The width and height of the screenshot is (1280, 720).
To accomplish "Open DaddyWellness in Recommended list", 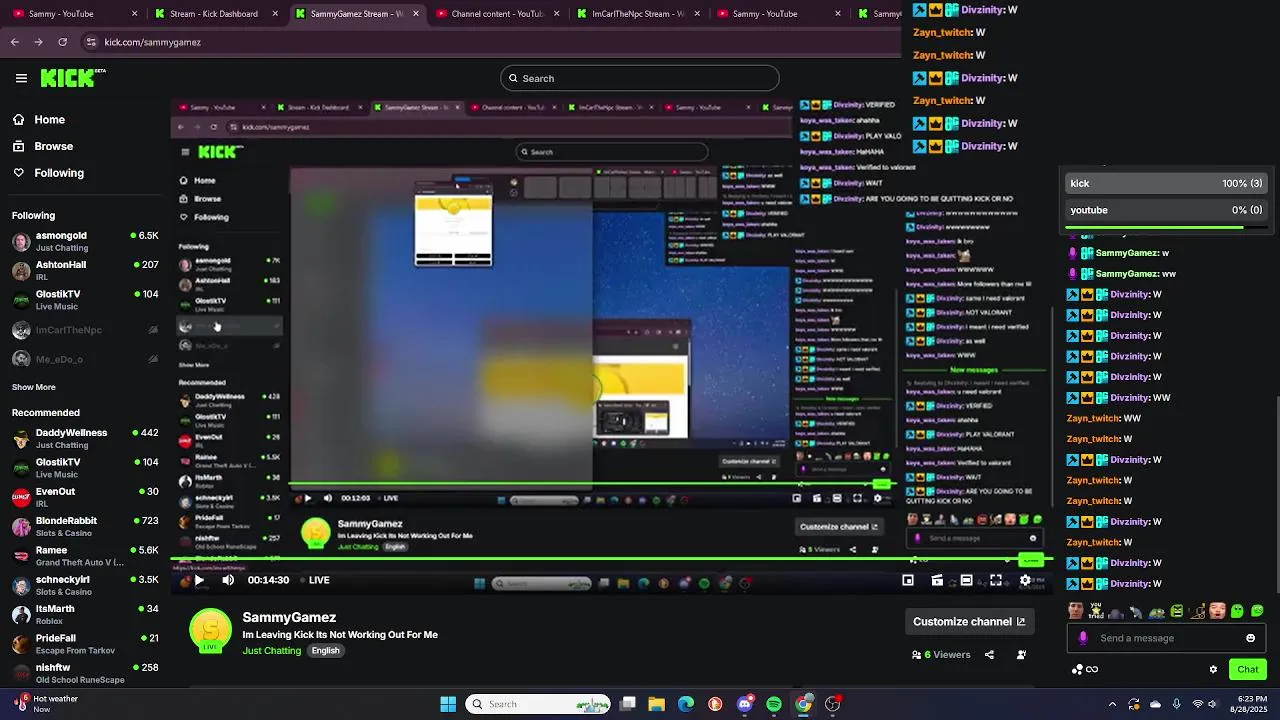I will (x=84, y=438).
